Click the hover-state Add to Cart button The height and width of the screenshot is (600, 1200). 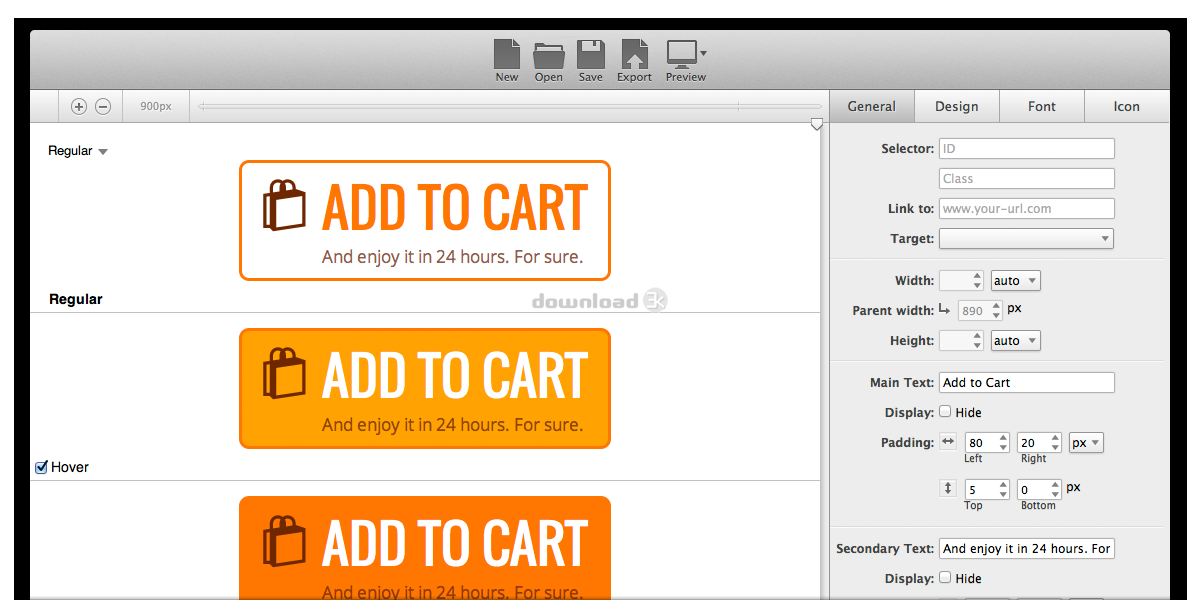coord(424,389)
